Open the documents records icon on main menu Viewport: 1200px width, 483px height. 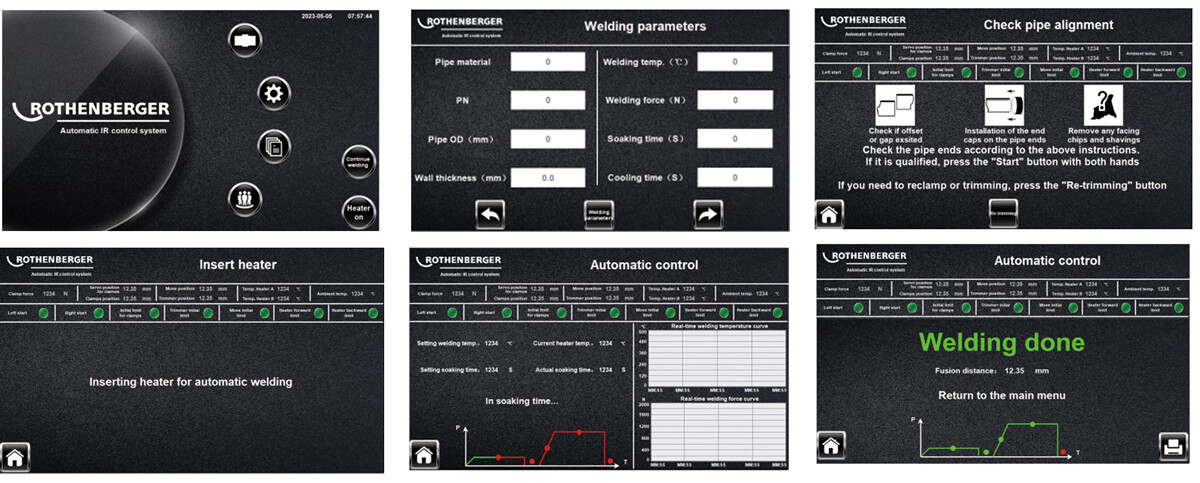(x=272, y=146)
